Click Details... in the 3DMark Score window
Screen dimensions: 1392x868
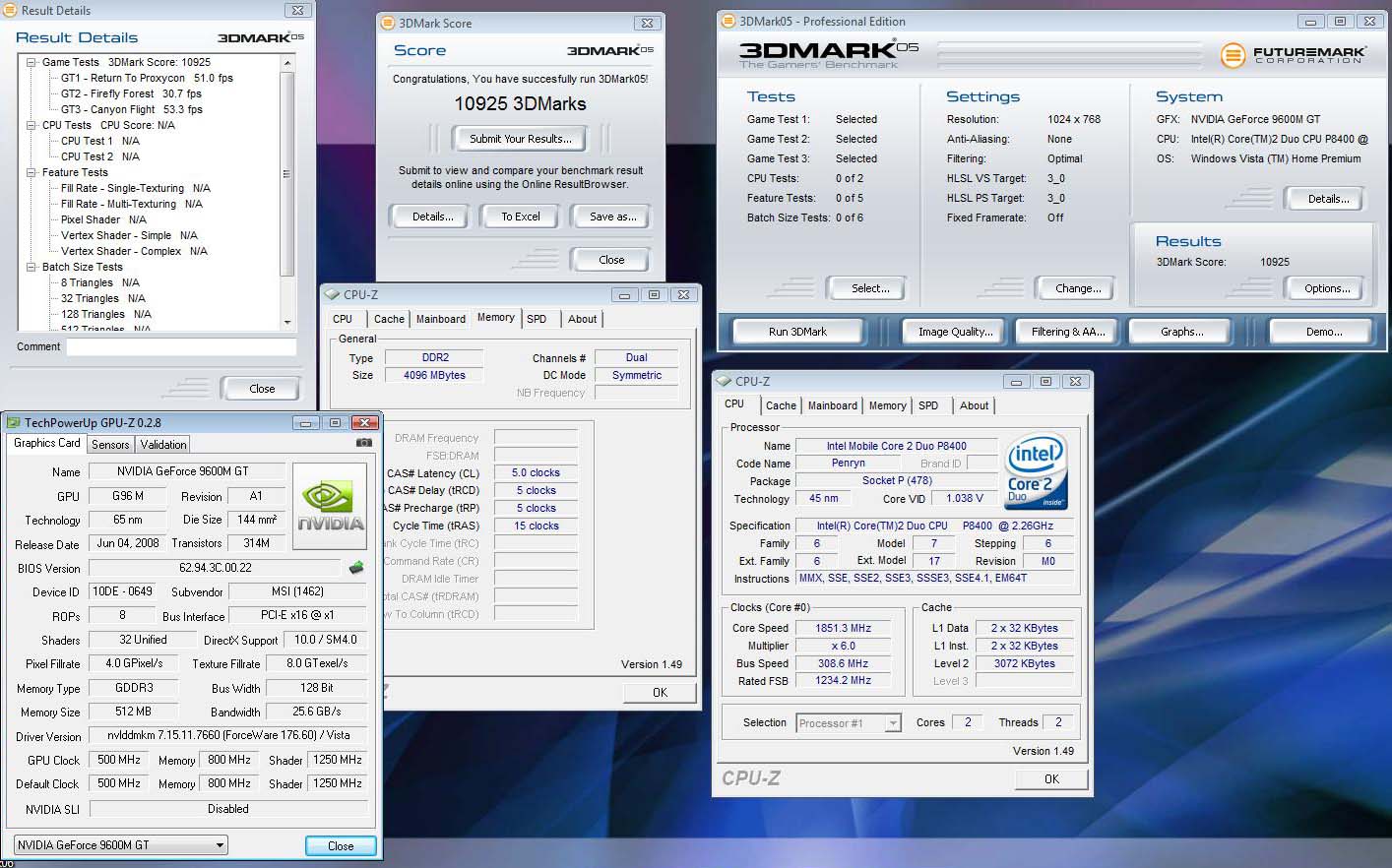pyautogui.click(x=432, y=217)
